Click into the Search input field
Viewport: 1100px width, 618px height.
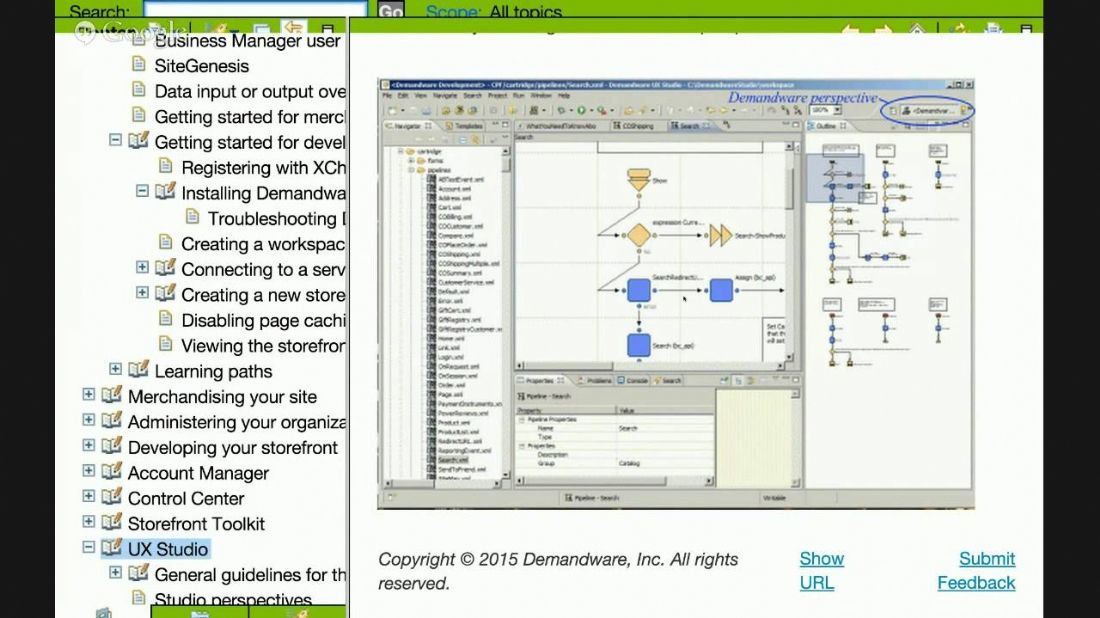[255, 9]
